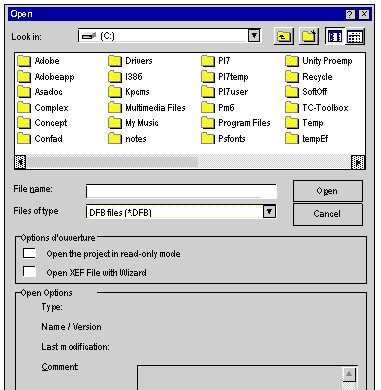The width and height of the screenshot is (381, 390).
Task: Click inside the Comment text box
Action: pos(240,378)
